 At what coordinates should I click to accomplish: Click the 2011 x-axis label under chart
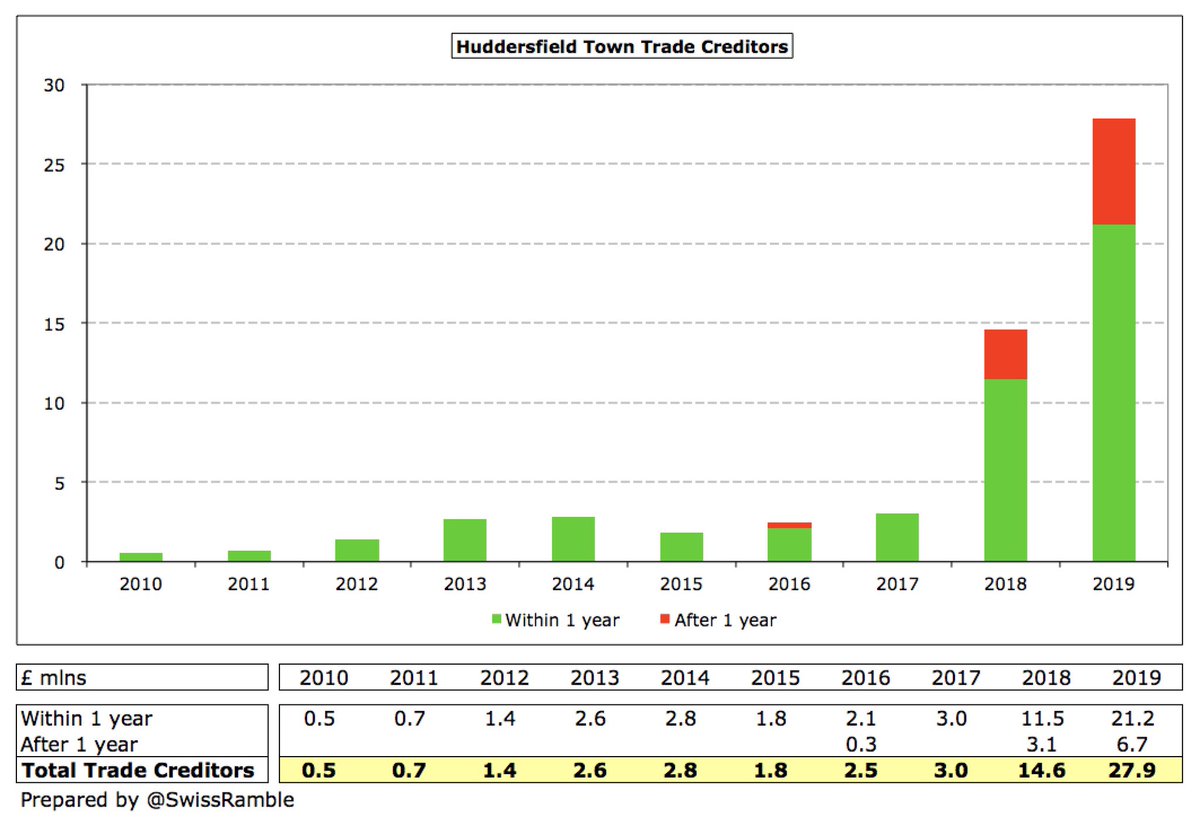(x=249, y=583)
